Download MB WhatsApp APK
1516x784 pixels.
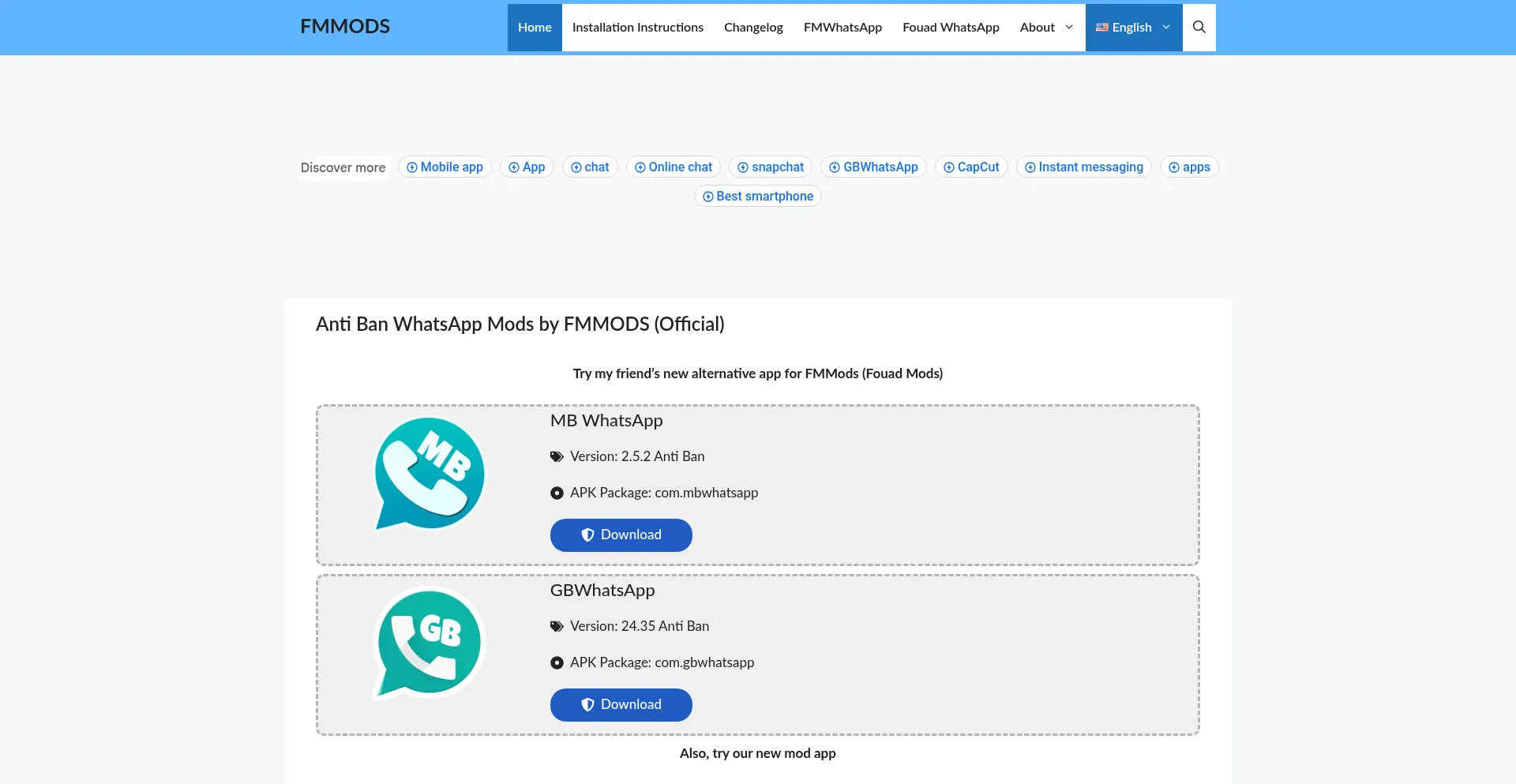(621, 535)
